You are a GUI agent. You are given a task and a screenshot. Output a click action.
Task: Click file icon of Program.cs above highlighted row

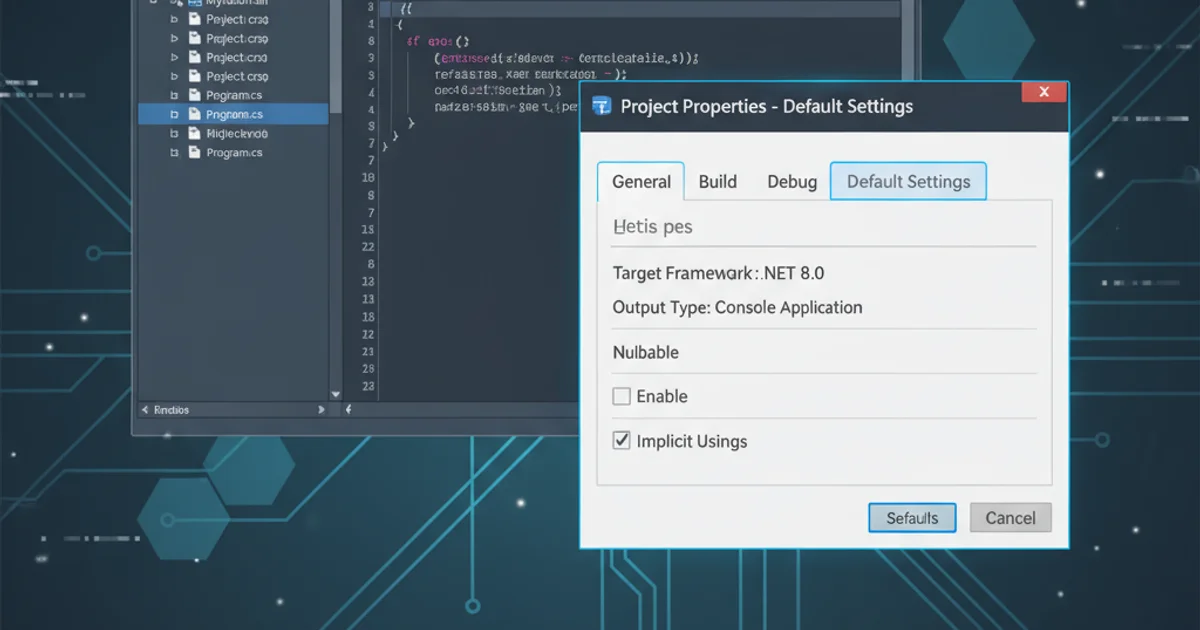point(194,95)
